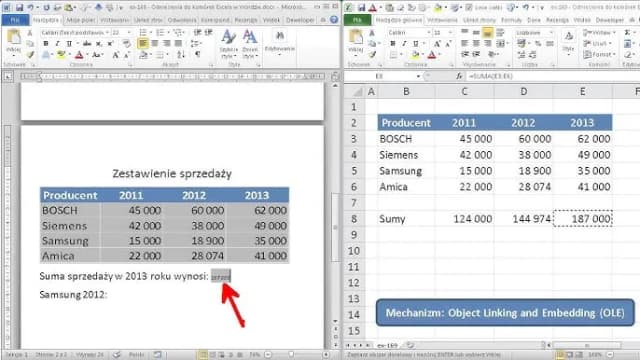Select row 10 header in Excel

coord(354,251)
